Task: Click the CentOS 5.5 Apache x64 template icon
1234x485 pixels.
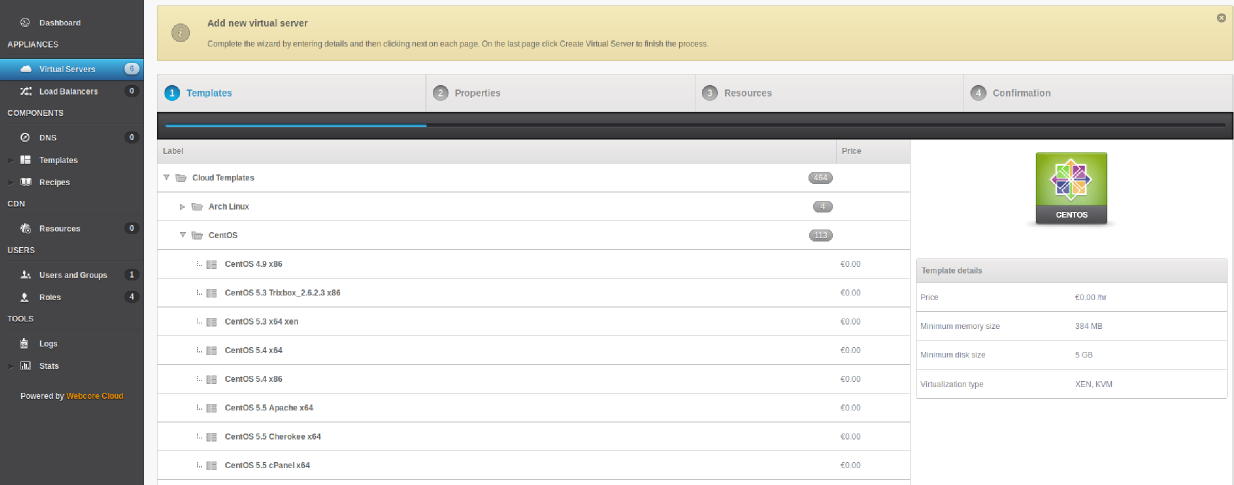Action: (x=211, y=408)
